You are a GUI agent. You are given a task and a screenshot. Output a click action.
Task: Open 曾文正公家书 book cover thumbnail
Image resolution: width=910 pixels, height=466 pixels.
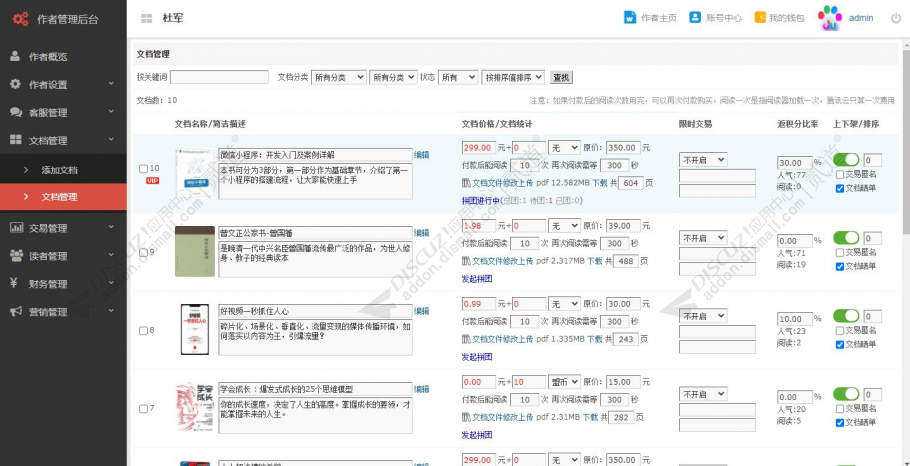click(195, 251)
